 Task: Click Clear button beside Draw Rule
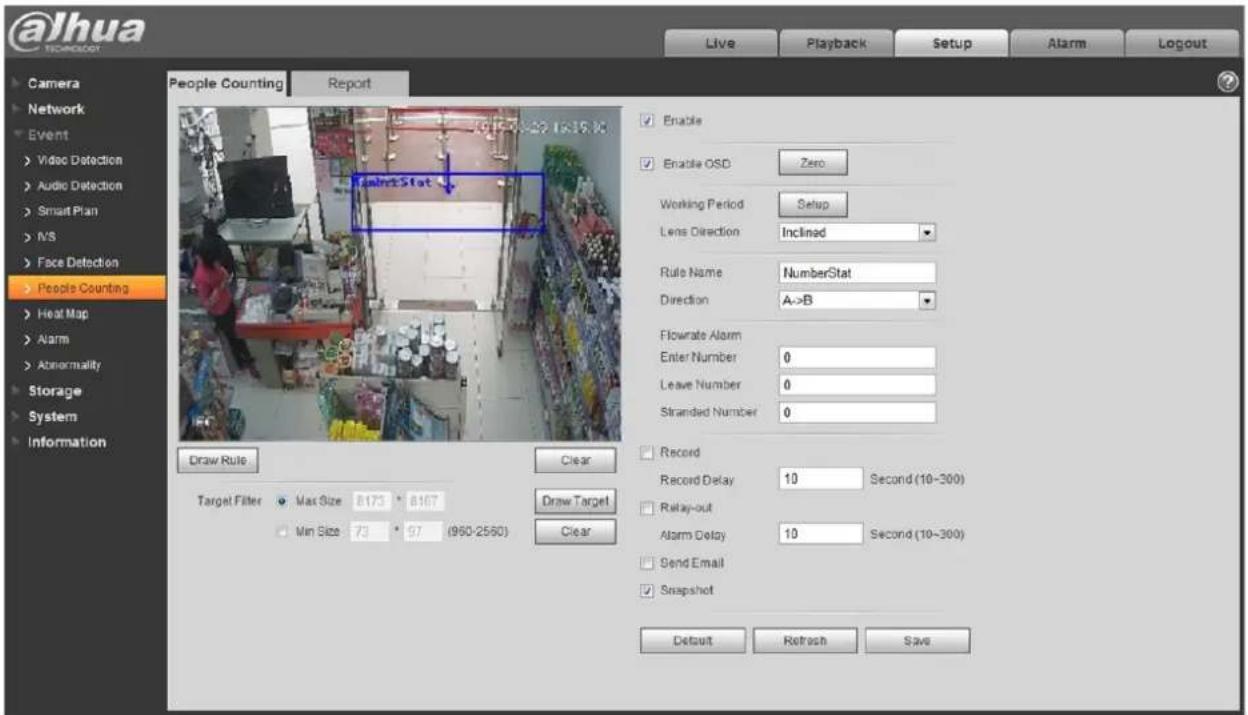[x=575, y=460]
